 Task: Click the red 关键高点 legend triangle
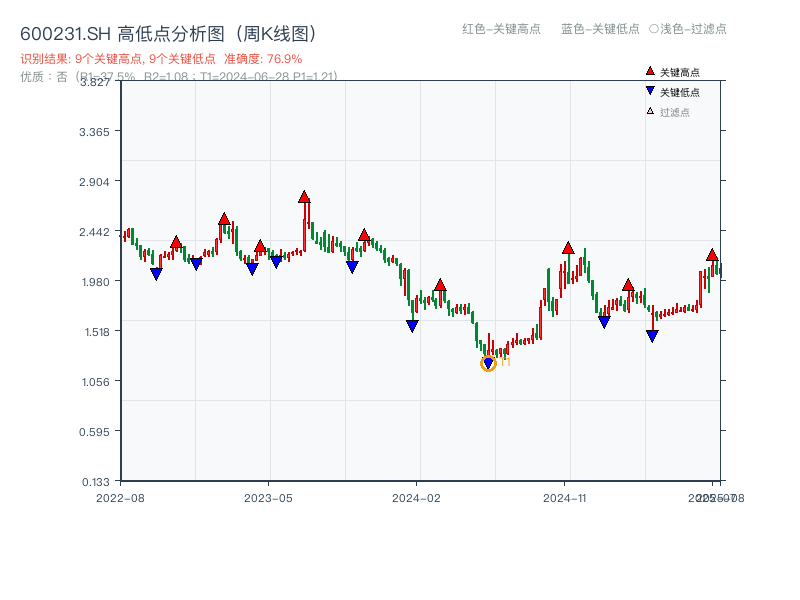(650, 72)
